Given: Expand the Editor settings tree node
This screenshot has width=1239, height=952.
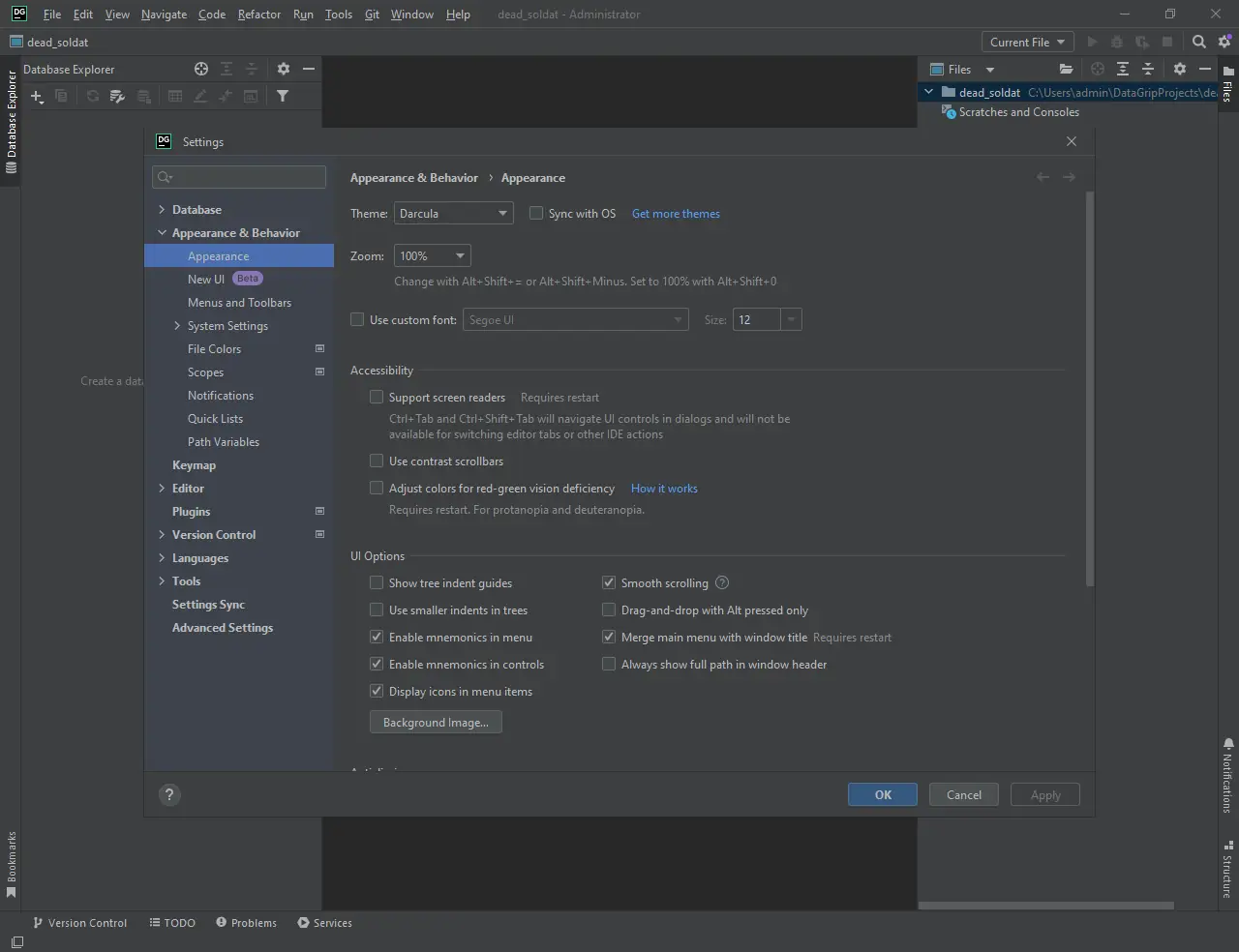Looking at the screenshot, I should 162,489.
